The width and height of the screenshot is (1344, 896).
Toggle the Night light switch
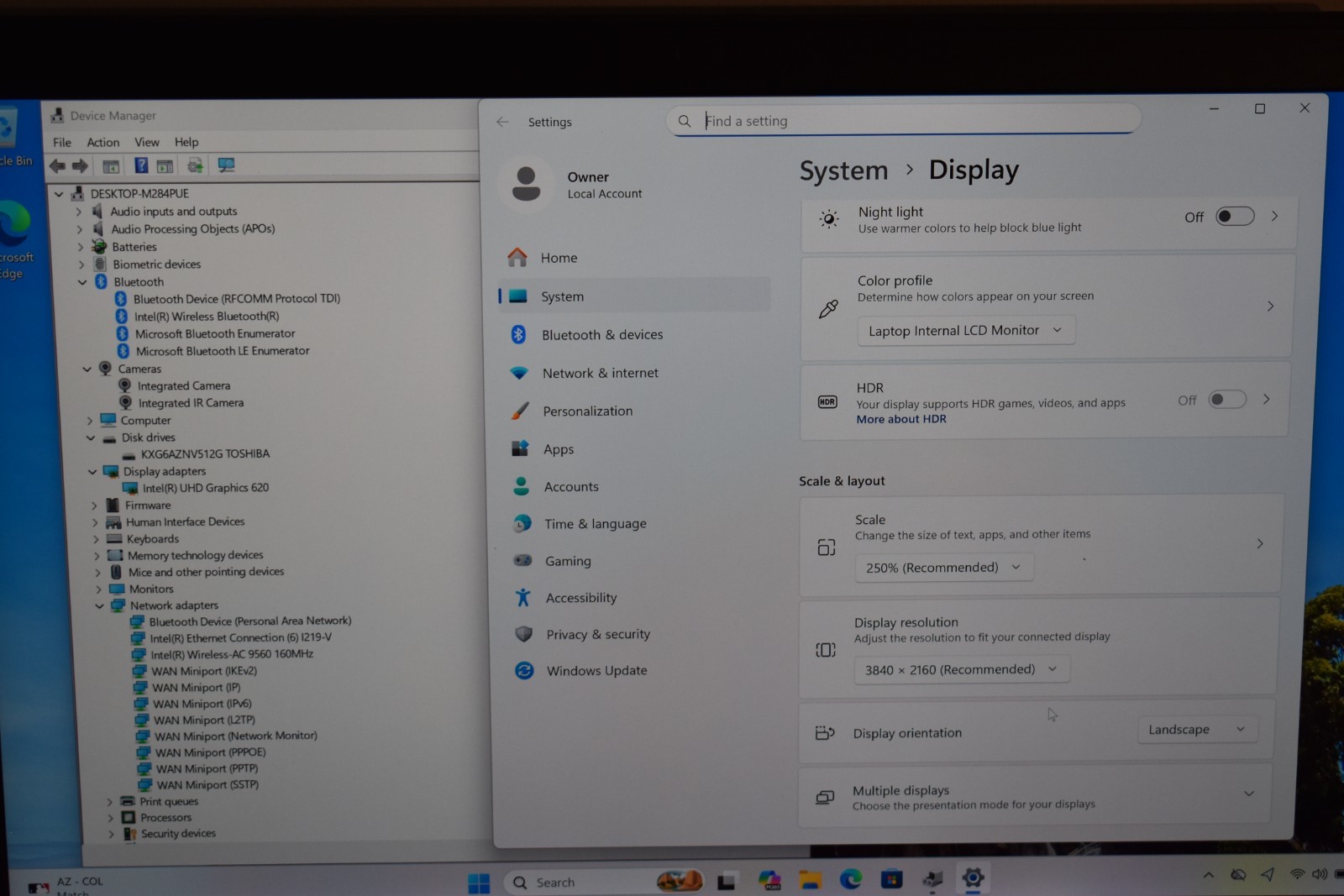[1235, 217]
